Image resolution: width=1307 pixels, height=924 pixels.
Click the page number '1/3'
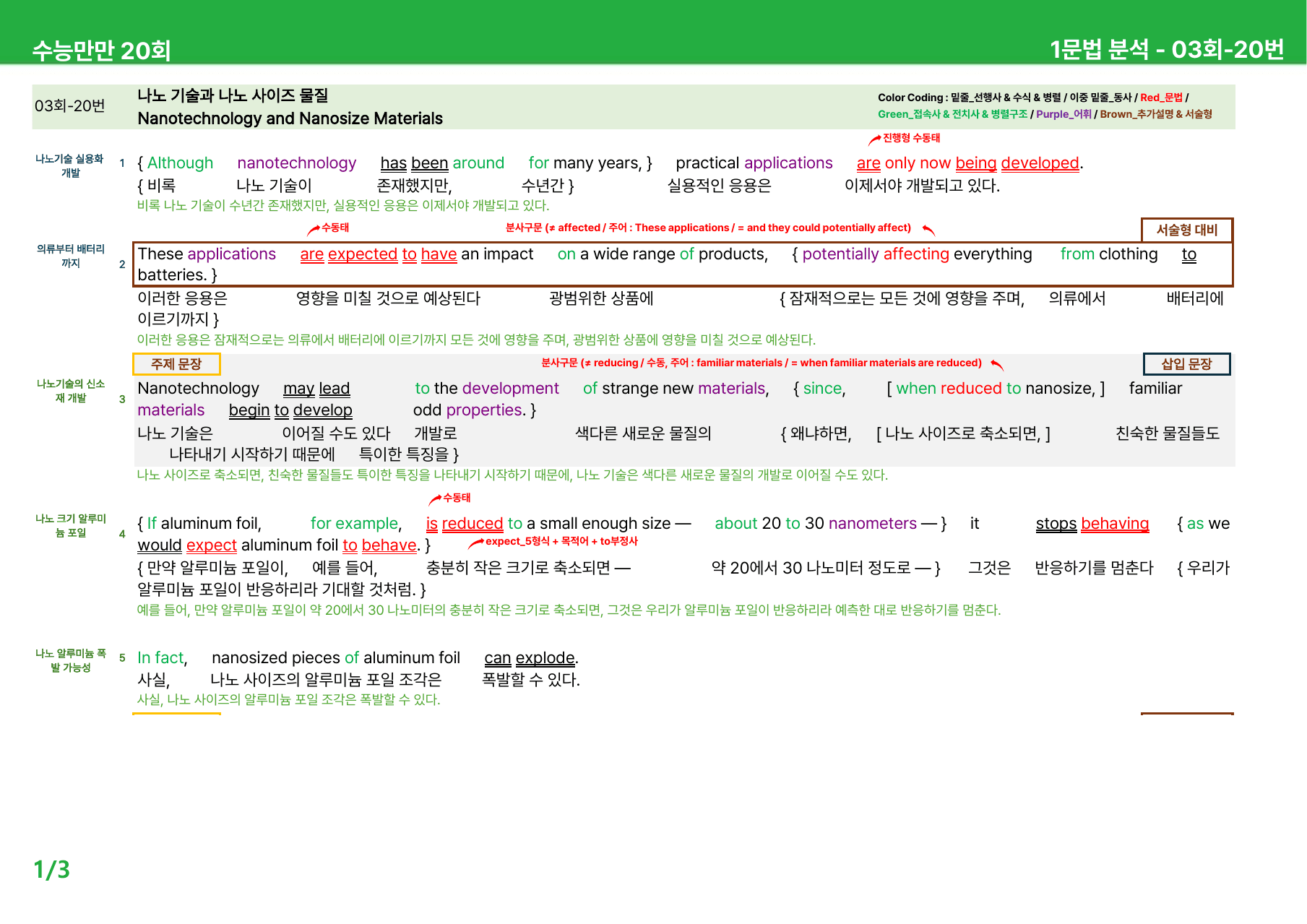click(52, 870)
